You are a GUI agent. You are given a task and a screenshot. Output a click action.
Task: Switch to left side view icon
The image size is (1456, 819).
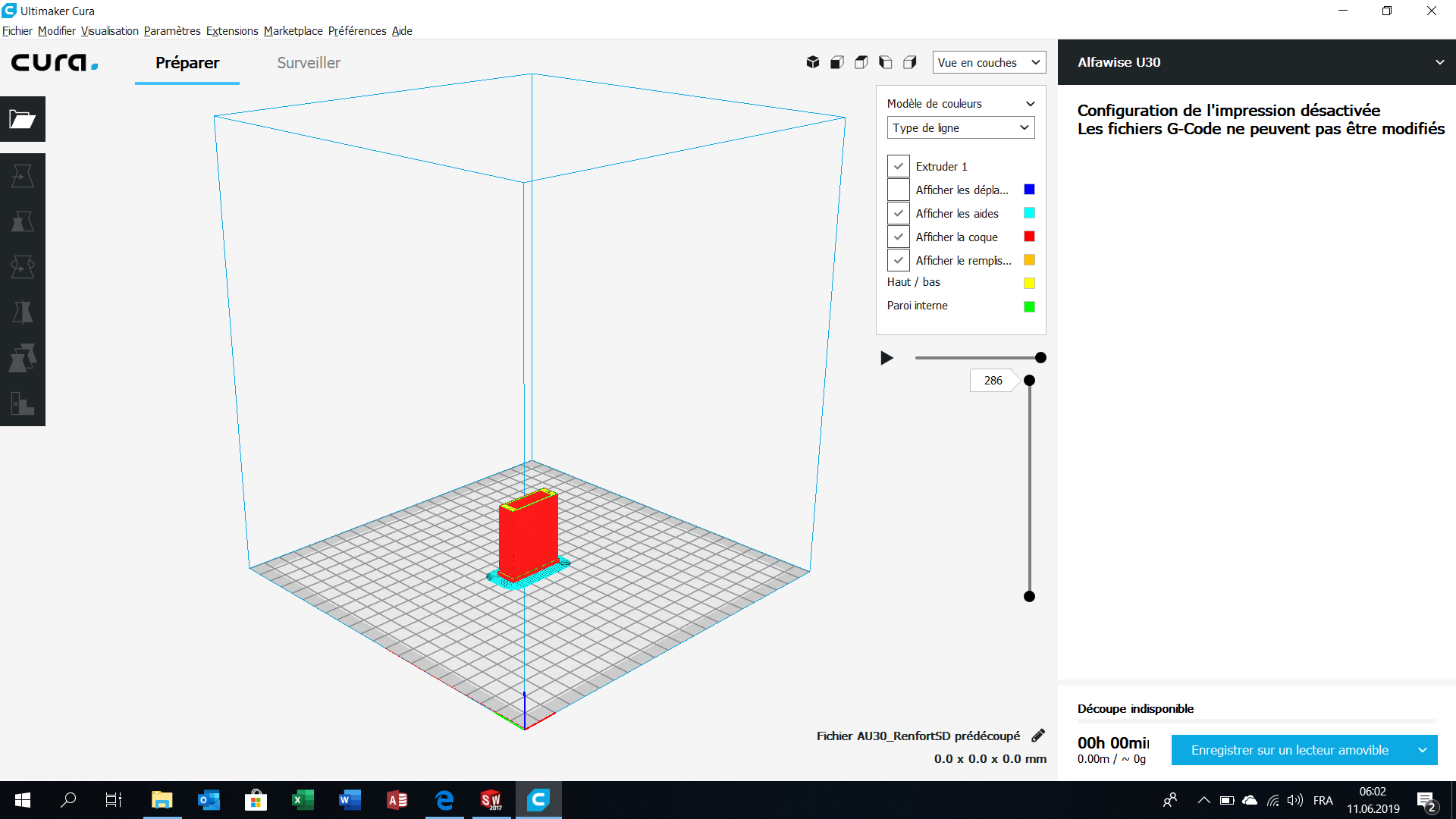click(x=886, y=62)
